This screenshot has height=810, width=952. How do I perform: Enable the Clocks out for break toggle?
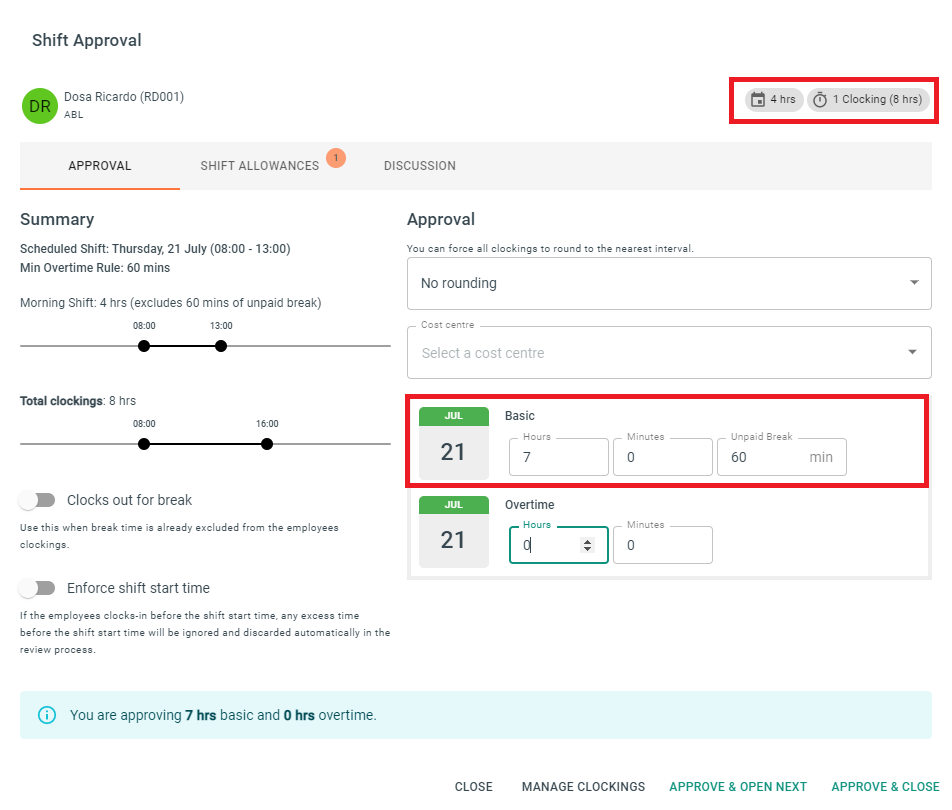coord(37,500)
